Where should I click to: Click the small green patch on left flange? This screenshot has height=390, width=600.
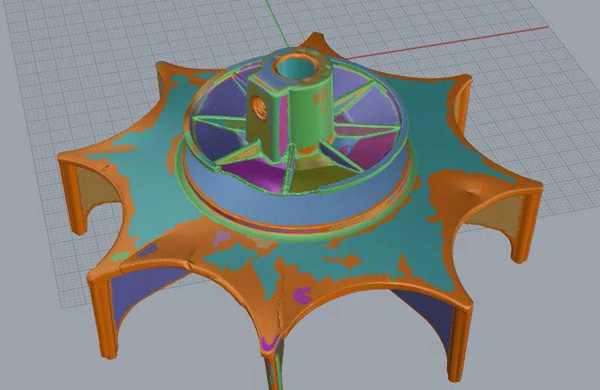121,256
